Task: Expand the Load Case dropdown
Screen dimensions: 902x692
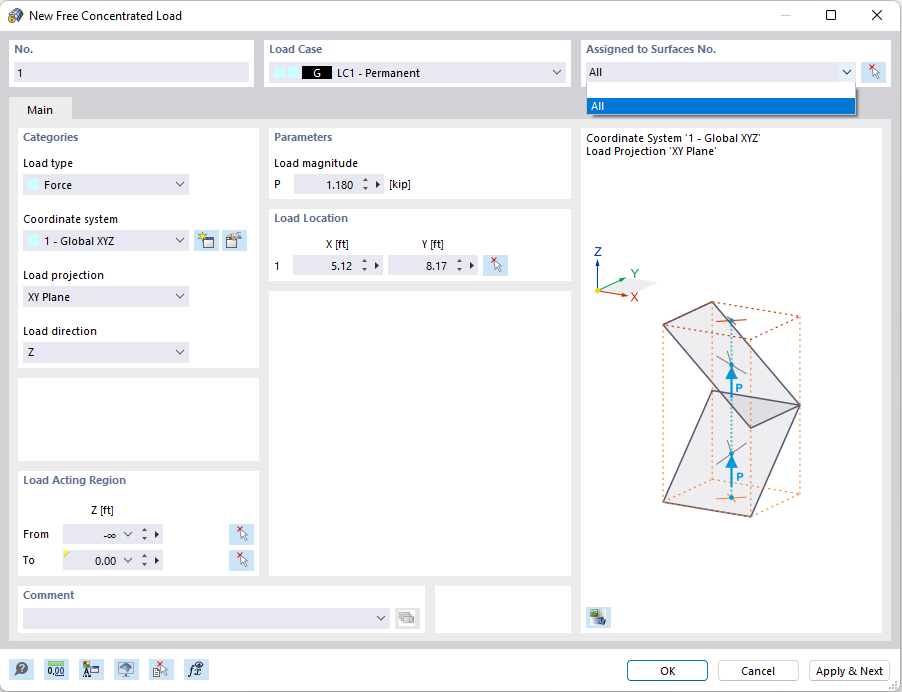Action: tap(556, 72)
